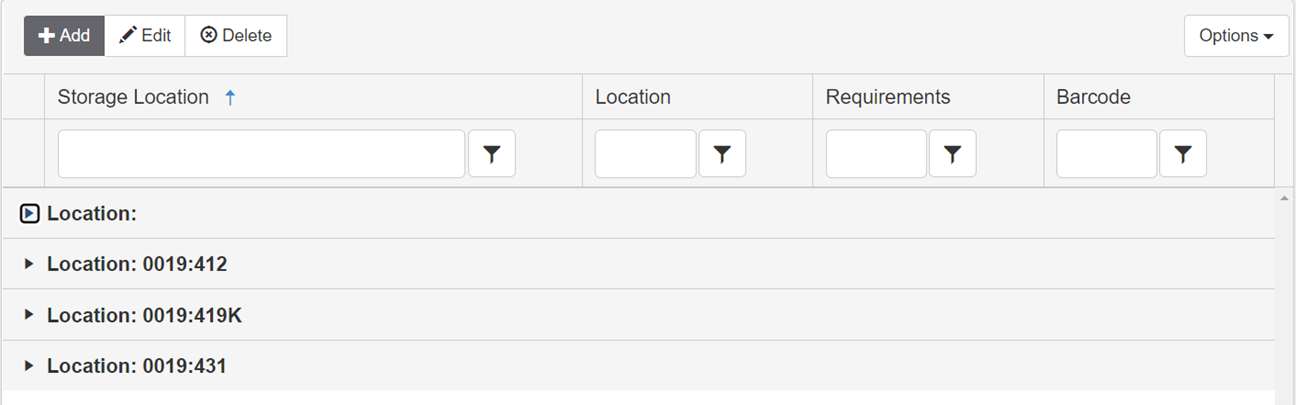
Task: Sort by the Requirements column header
Action: click(888, 97)
